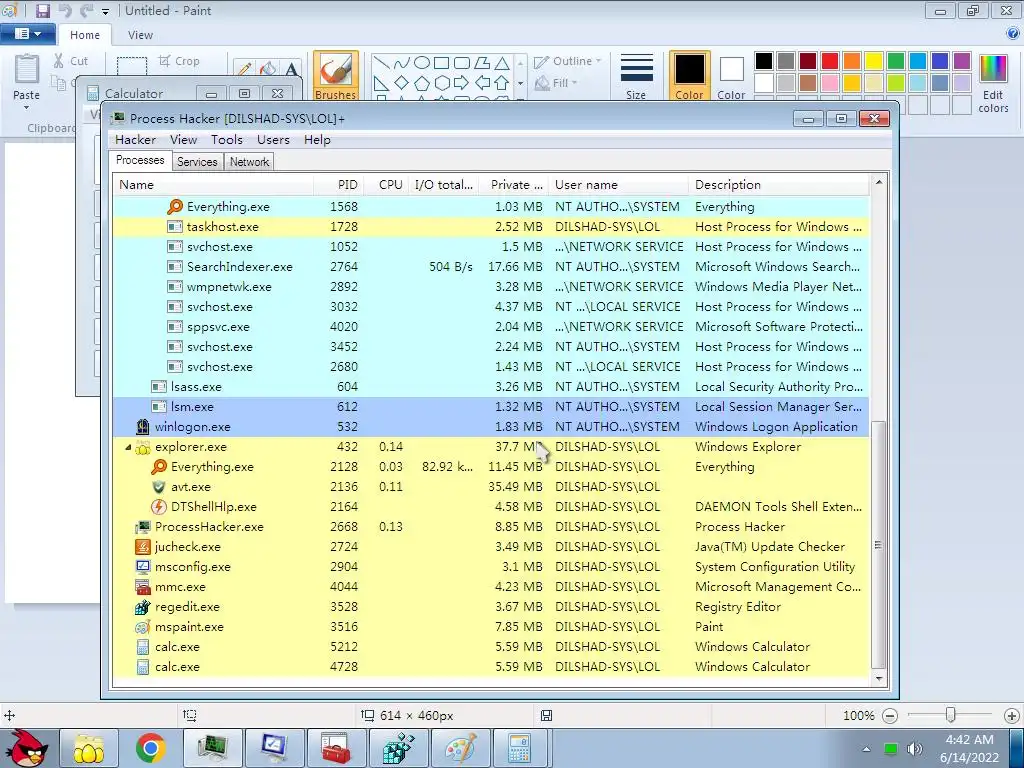
Task: Open the View tab in Paint ribbon
Action: point(140,35)
